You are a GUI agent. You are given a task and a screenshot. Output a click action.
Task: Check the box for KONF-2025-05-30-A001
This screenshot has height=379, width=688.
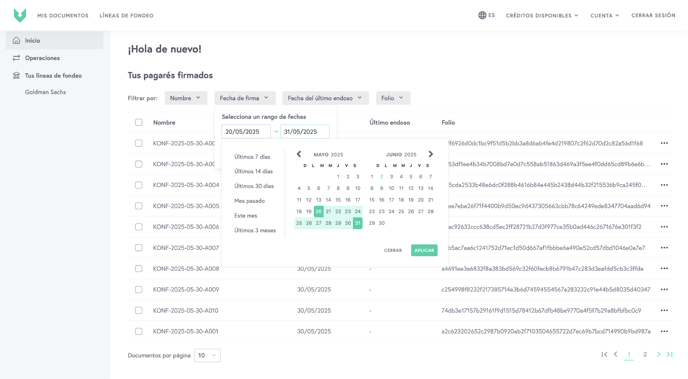pos(139,331)
